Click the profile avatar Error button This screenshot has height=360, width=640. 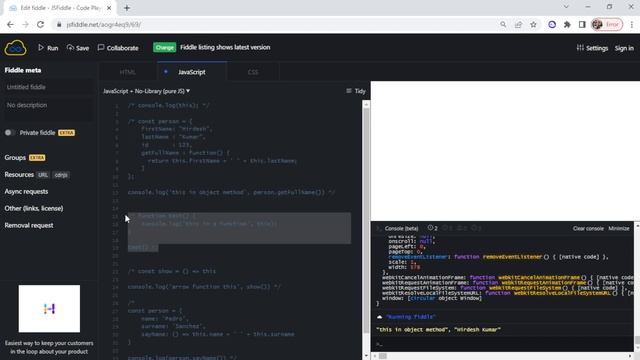(607, 24)
